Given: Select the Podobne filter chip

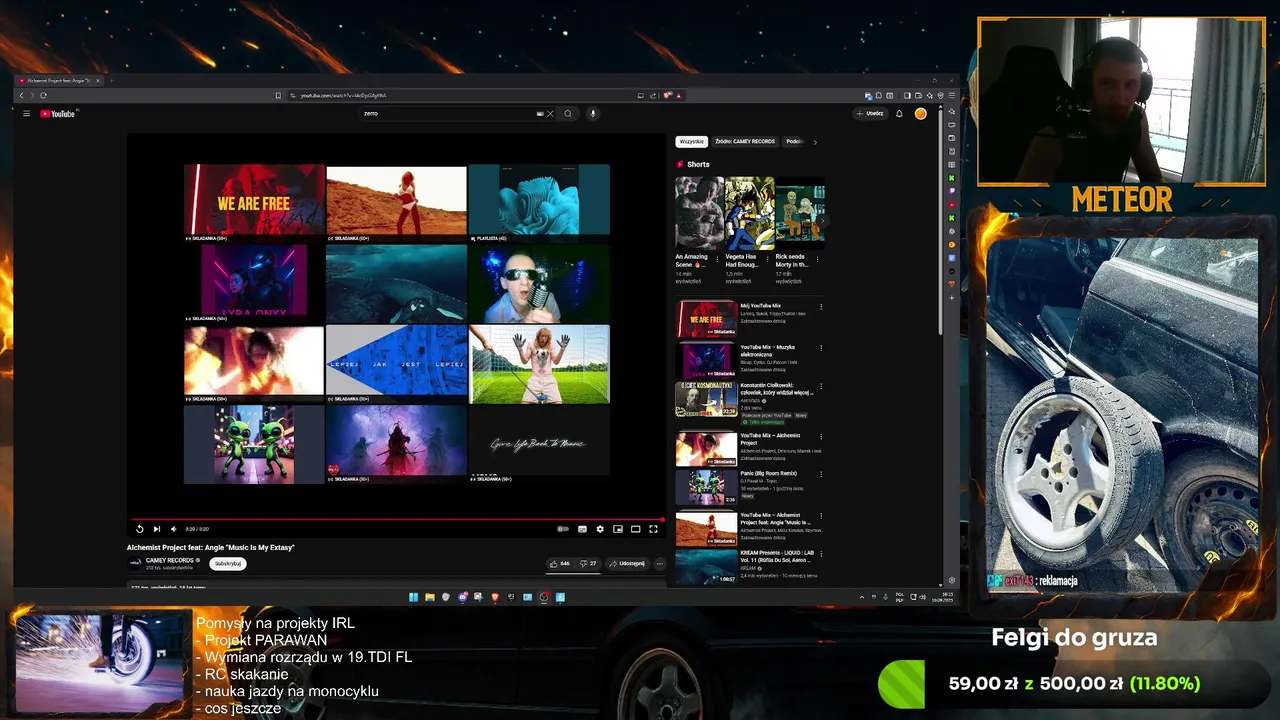Looking at the screenshot, I should click(794, 142).
